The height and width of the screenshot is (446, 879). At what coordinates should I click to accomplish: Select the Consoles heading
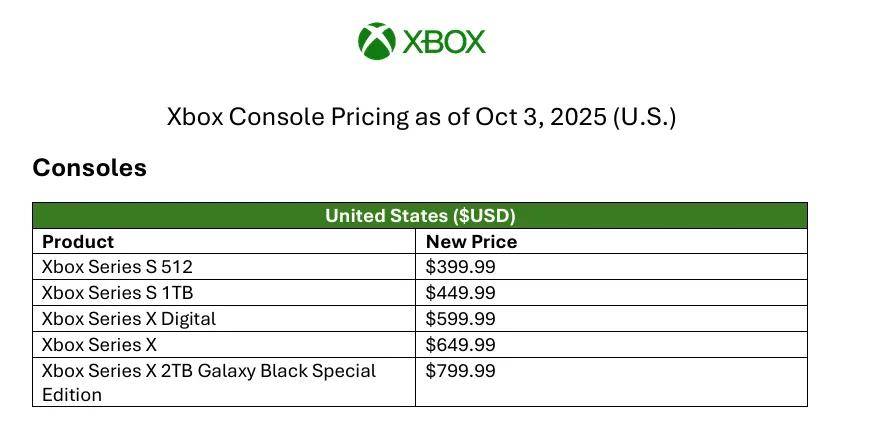[89, 168]
